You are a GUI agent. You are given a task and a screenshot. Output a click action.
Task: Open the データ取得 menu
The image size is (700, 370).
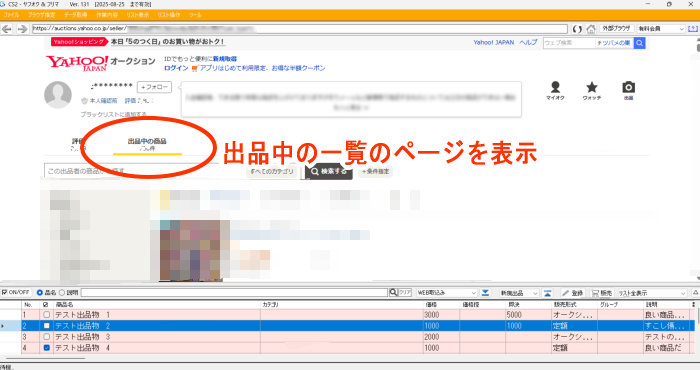[75, 15]
